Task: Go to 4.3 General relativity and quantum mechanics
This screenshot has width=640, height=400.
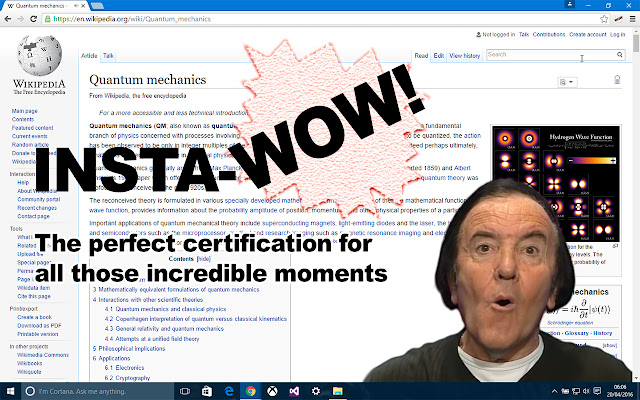Action: (164, 329)
